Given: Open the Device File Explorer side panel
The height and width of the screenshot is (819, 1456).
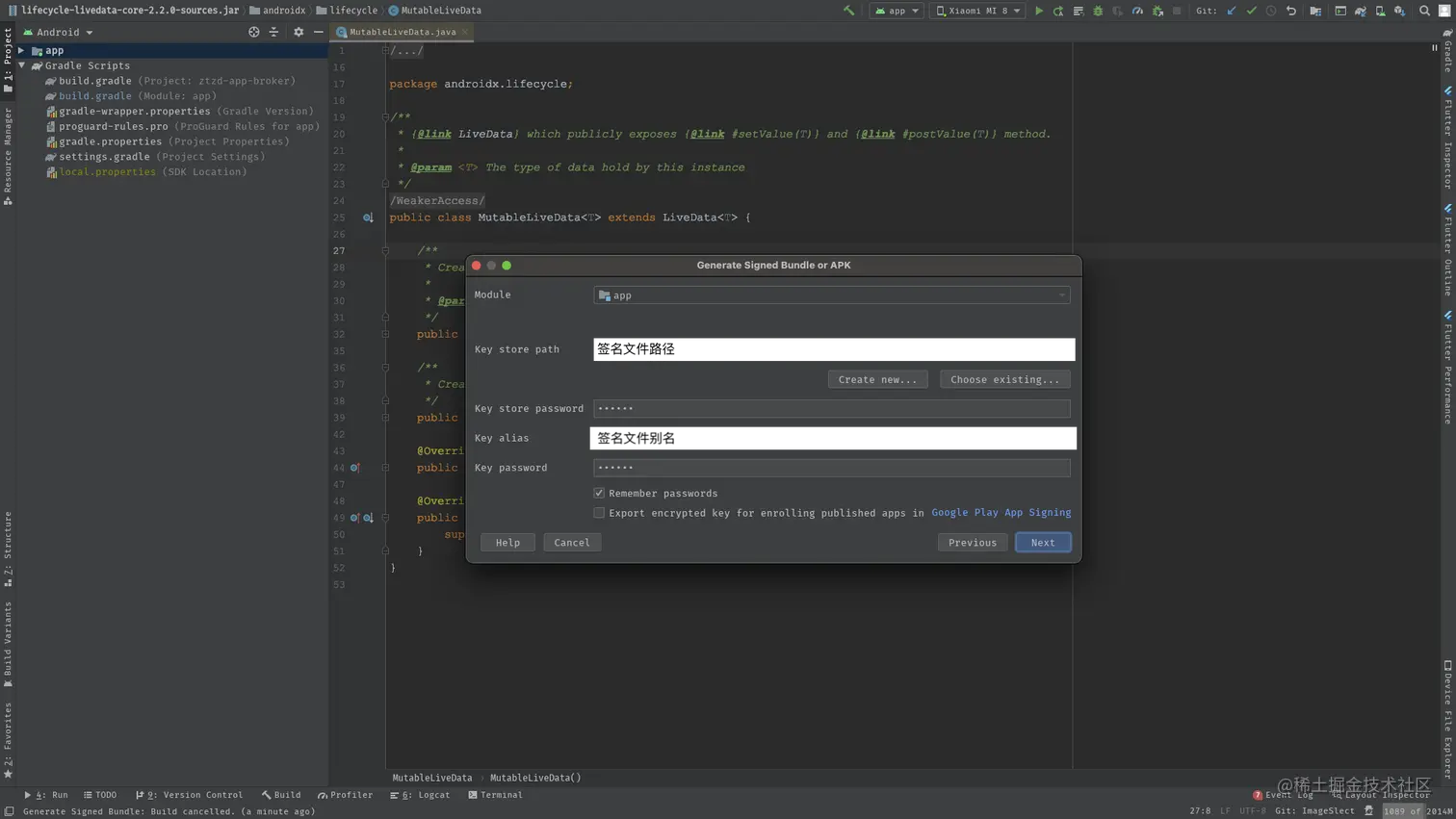Looking at the screenshot, I should (x=1447, y=719).
